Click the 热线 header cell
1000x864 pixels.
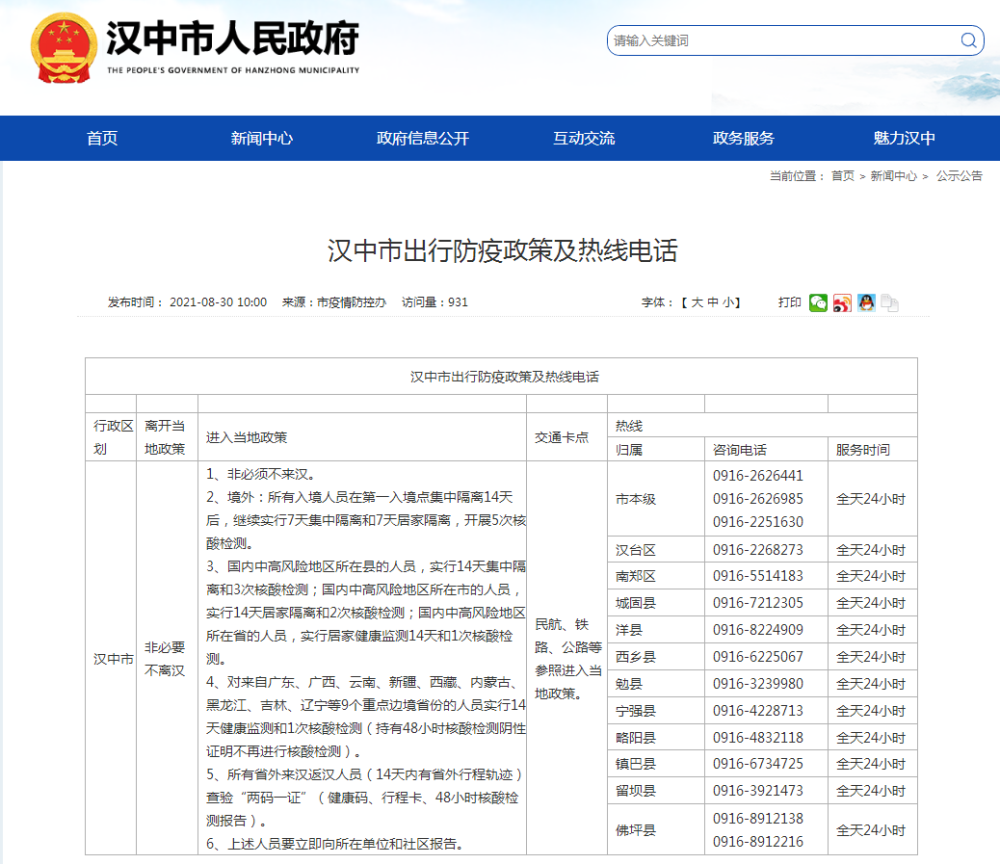(762, 426)
